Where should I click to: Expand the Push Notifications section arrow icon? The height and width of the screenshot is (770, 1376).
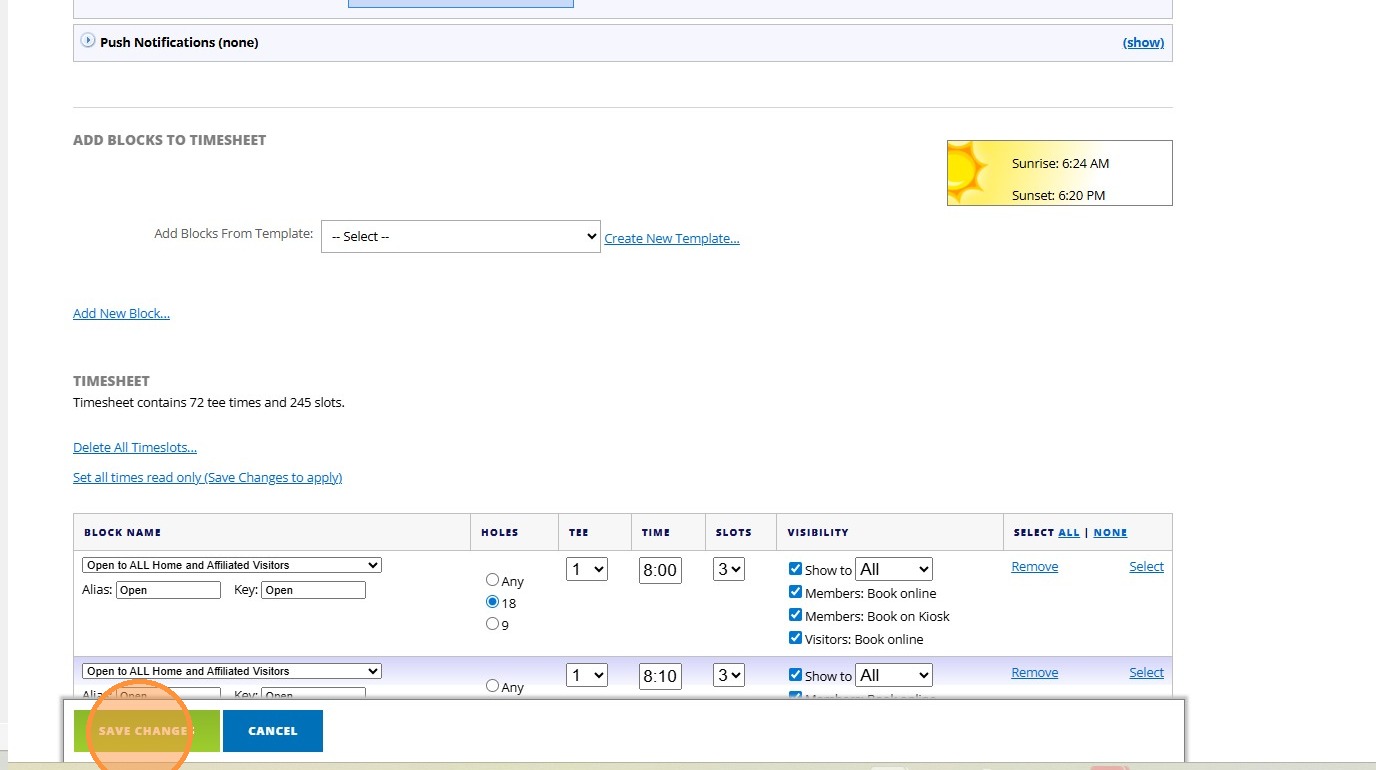coord(88,41)
